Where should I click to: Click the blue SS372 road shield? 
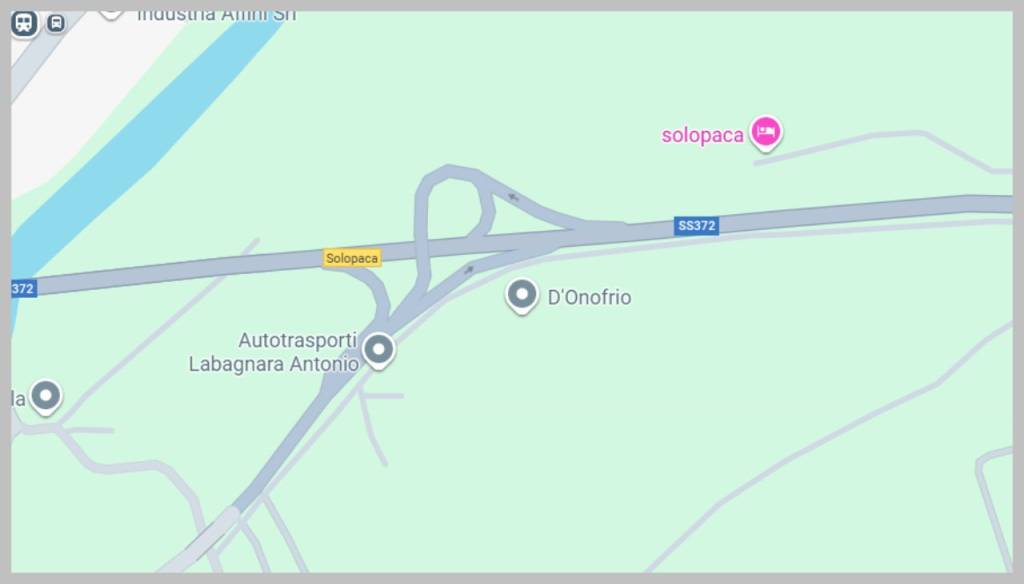pos(696,226)
